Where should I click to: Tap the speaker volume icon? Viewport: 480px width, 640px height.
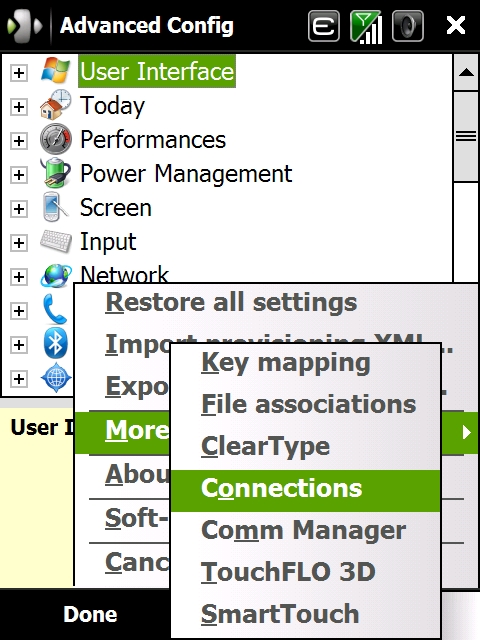[x=407, y=26]
